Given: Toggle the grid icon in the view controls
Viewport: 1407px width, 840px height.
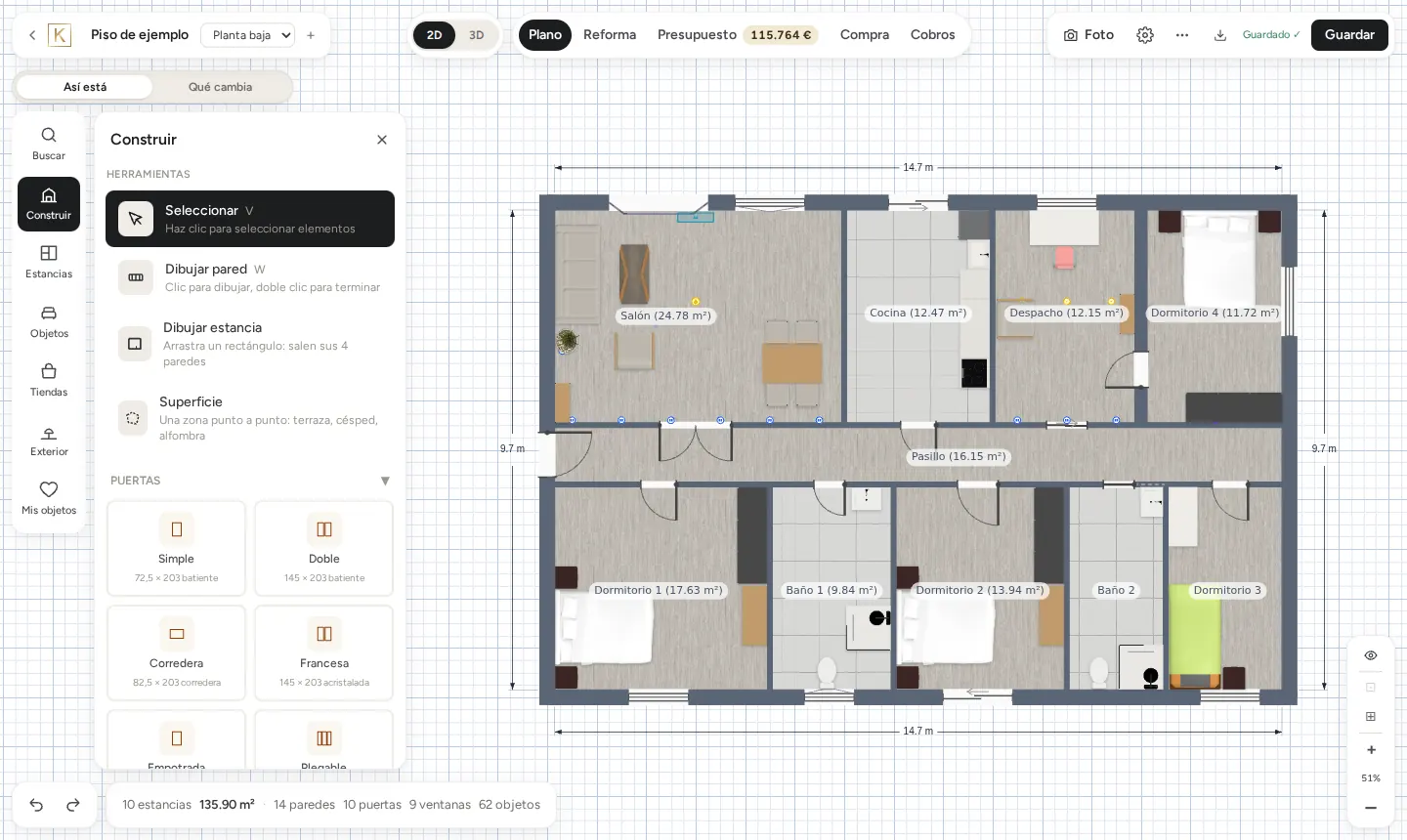Looking at the screenshot, I should (1371, 717).
